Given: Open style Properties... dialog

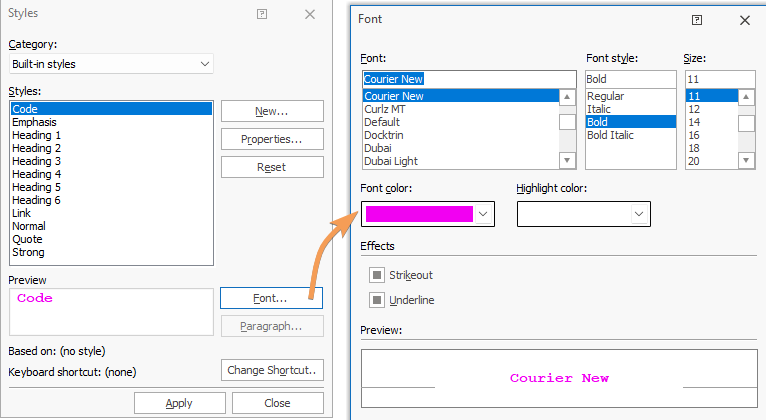Looking at the screenshot, I should [x=272, y=139].
